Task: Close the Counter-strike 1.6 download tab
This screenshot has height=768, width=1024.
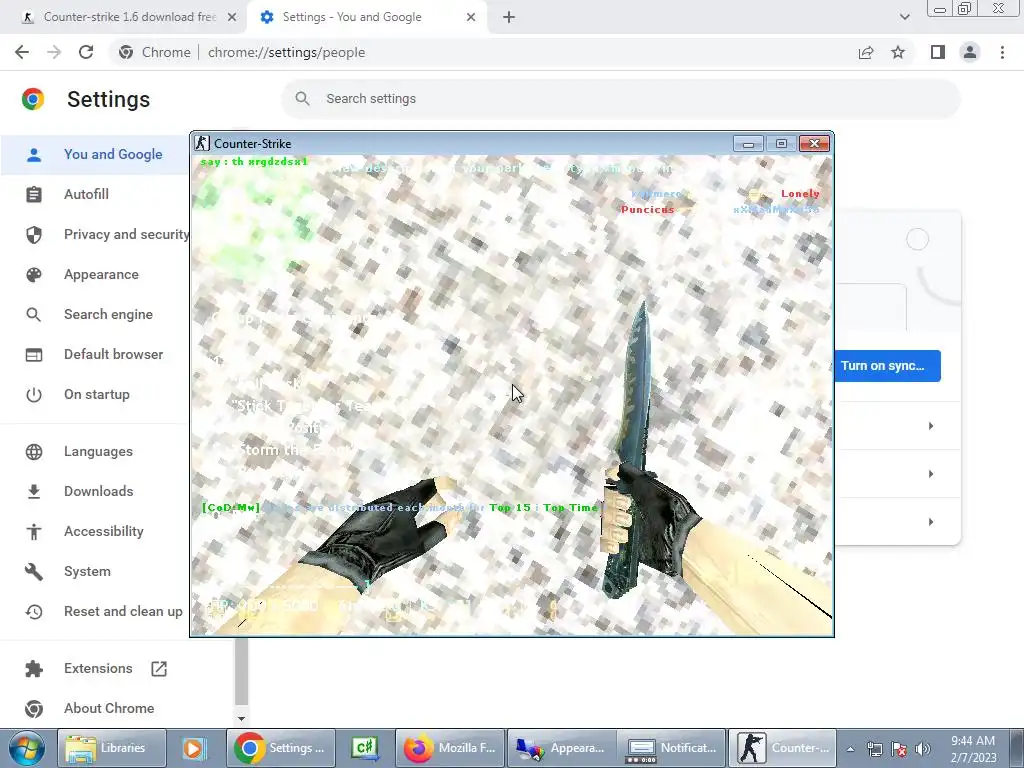Action: pos(232,17)
